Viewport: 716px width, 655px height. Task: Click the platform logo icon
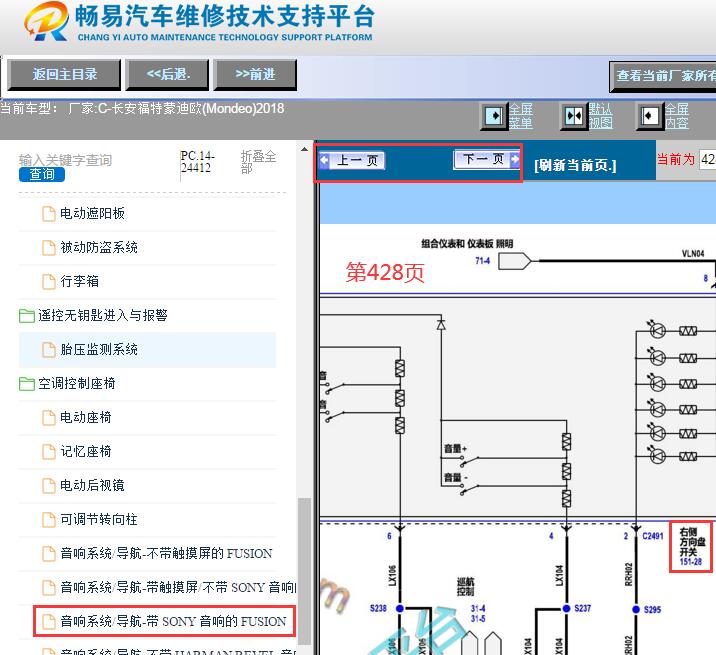(x=47, y=21)
